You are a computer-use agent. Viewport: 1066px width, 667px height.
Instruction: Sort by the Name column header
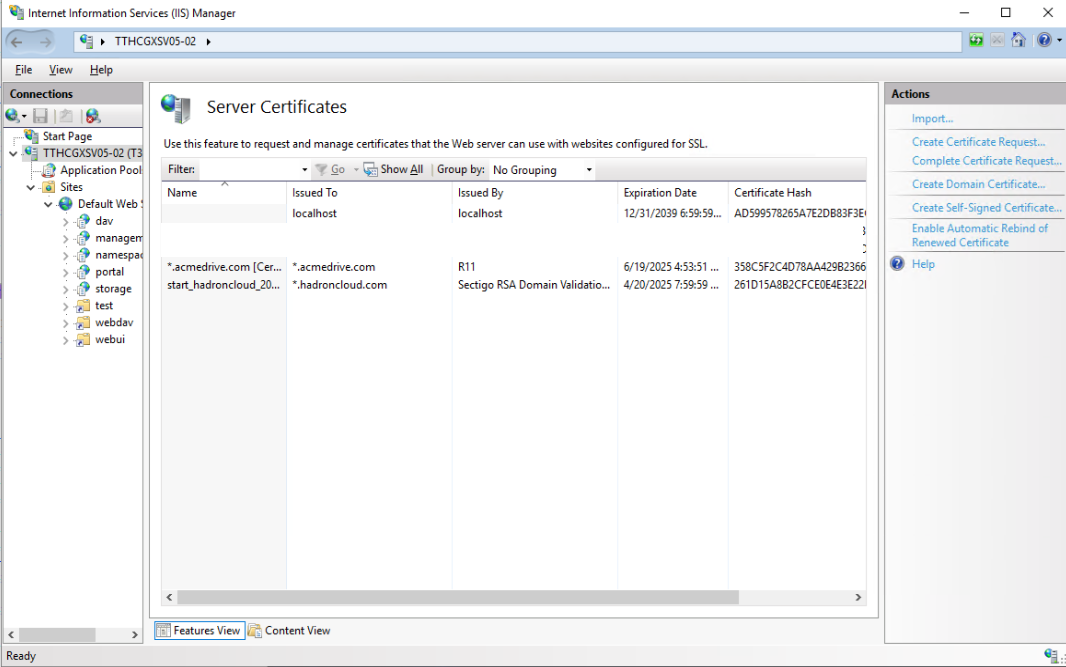coord(224,193)
